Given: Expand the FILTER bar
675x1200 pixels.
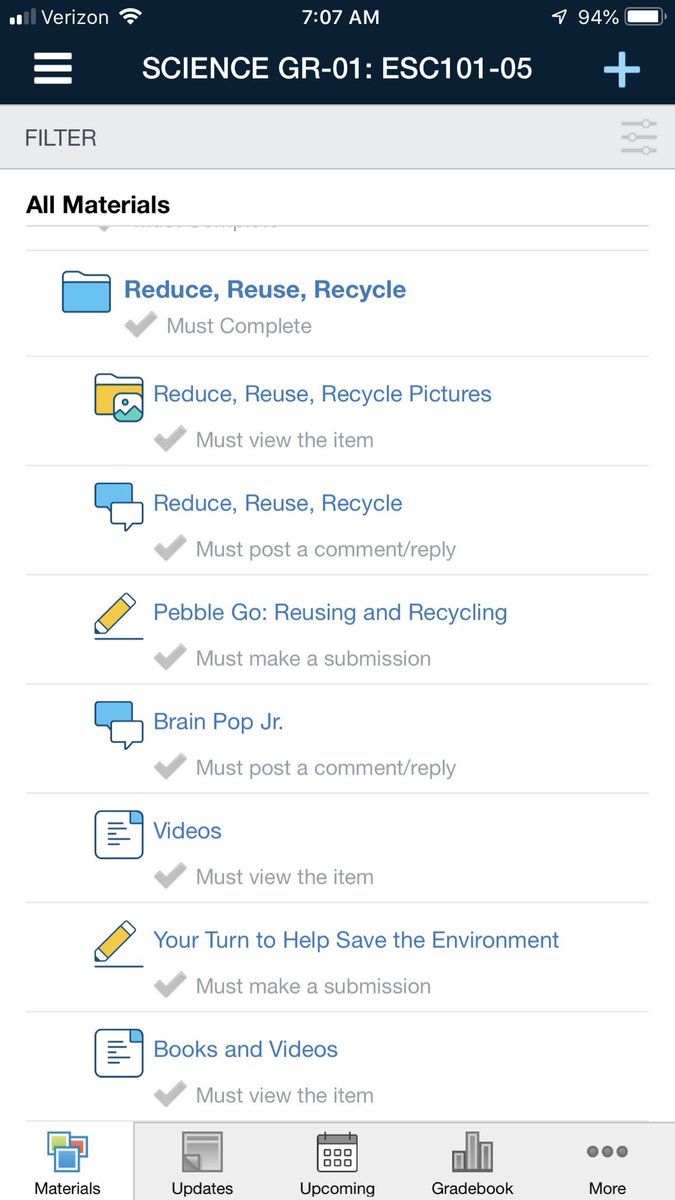Looking at the screenshot, I should point(337,137).
